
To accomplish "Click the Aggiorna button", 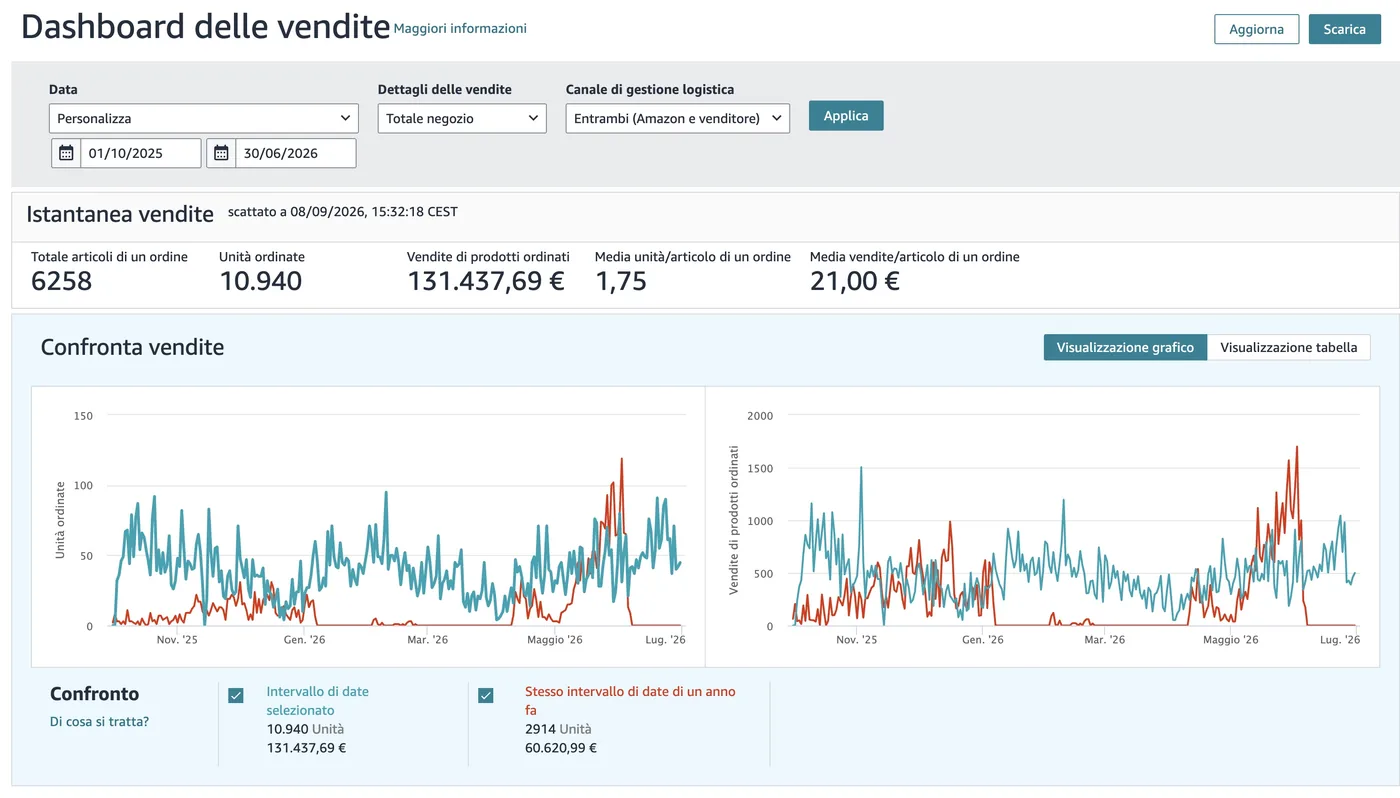I will click(x=1256, y=29).
